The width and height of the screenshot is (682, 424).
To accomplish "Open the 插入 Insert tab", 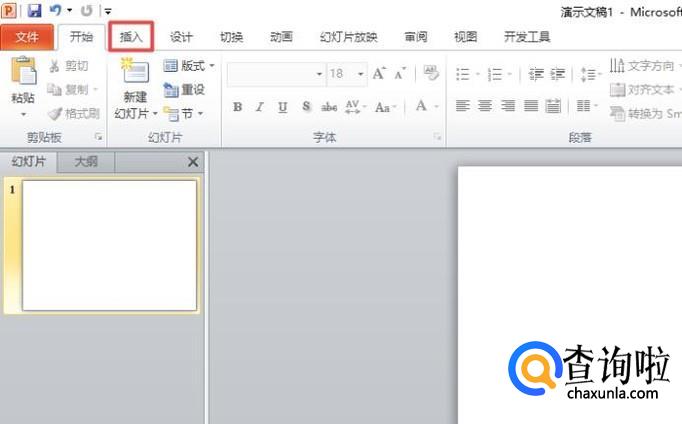I will 131,37.
